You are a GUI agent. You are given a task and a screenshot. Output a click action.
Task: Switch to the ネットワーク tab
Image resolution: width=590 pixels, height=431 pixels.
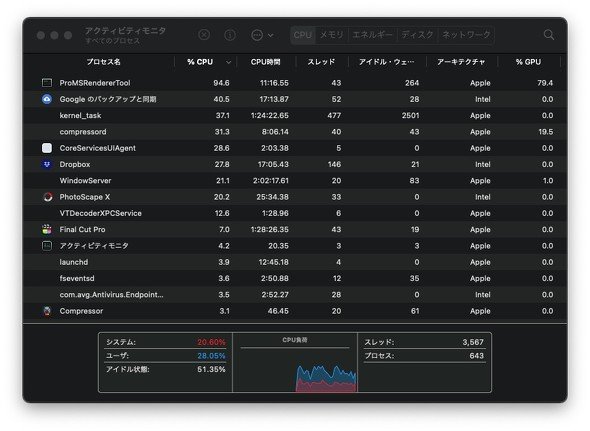[466, 35]
